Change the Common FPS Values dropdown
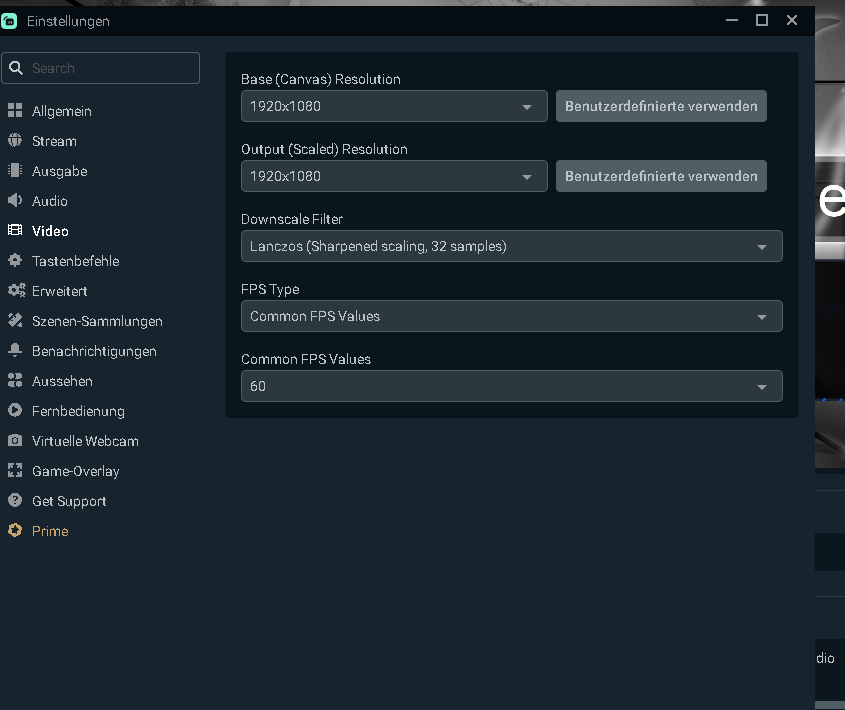The image size is (845, 710). (511, 386)
